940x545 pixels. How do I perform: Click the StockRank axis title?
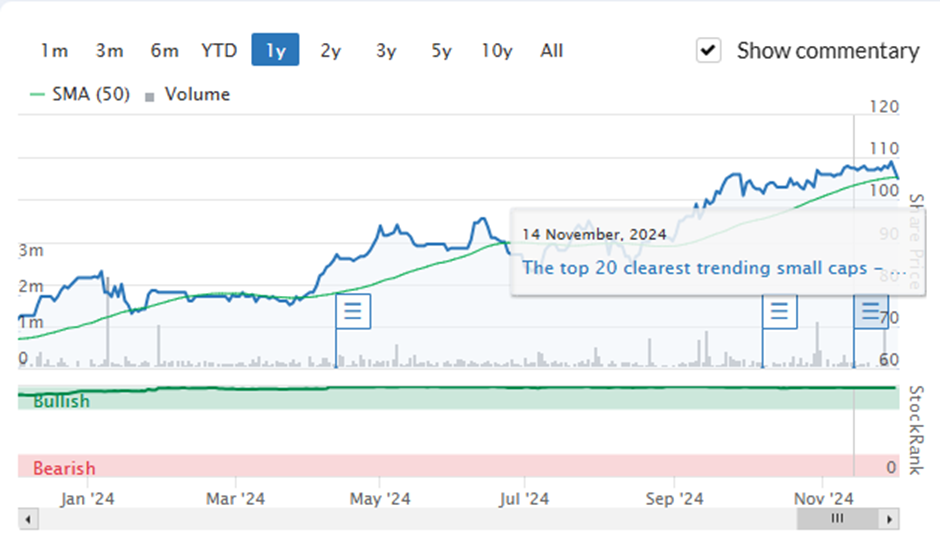pyautogui.click(x=915, y=430)
